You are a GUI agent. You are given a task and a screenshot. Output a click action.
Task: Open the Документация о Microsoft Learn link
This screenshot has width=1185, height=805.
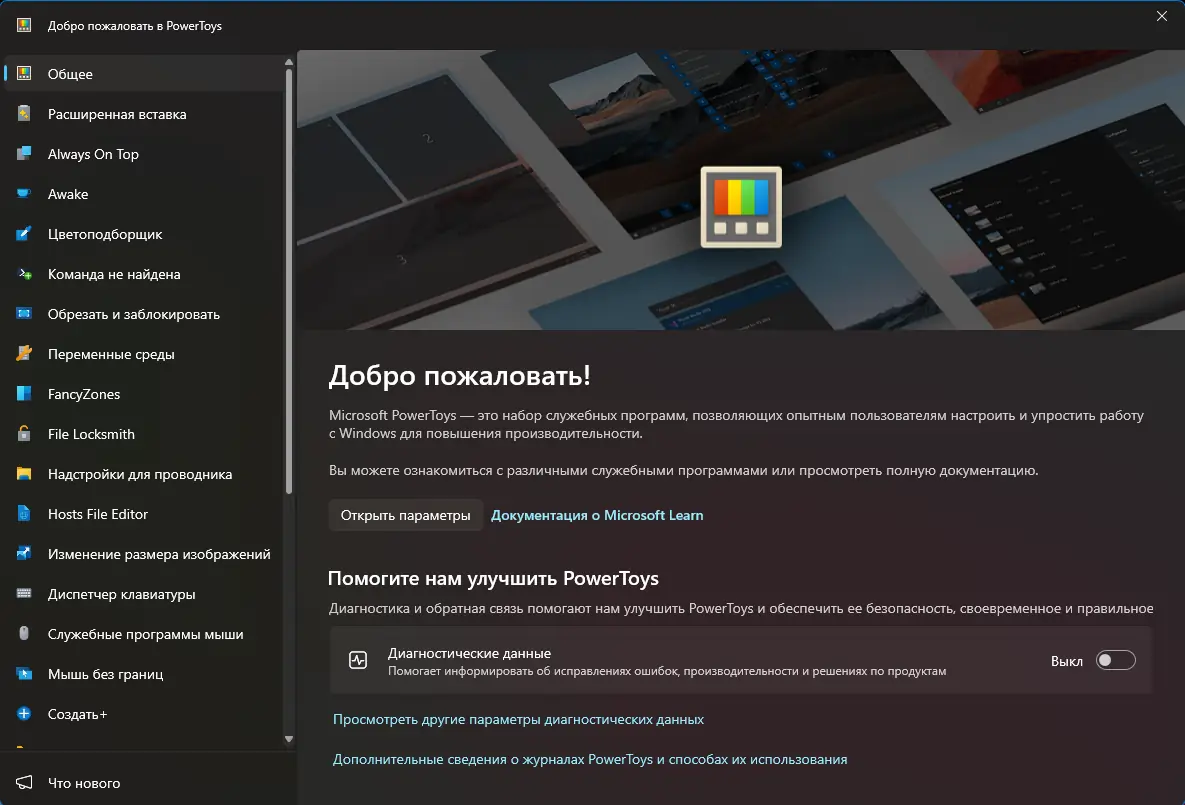click(597, 515)
